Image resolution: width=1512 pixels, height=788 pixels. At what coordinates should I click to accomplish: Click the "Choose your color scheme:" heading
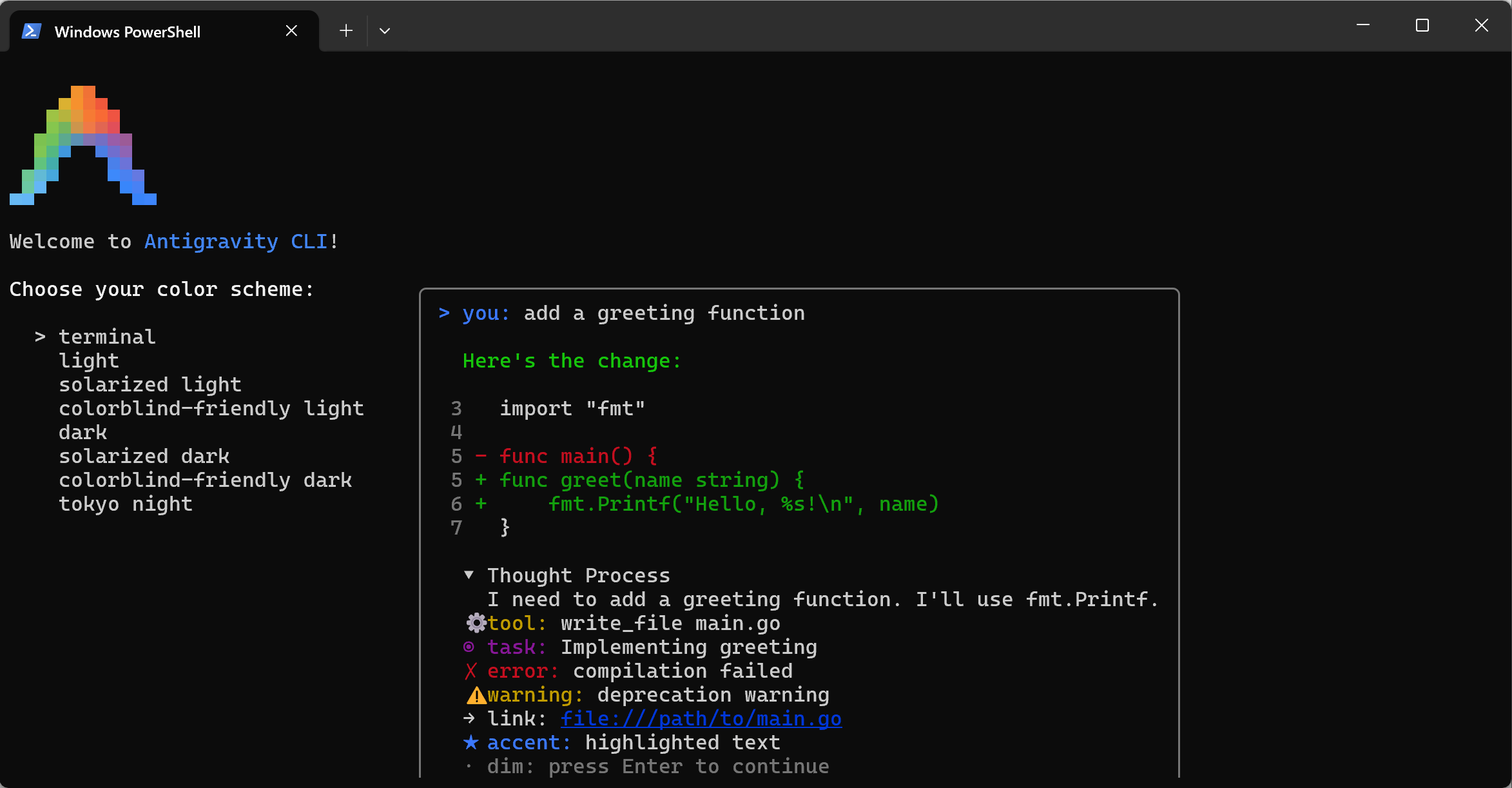(162, 289)
